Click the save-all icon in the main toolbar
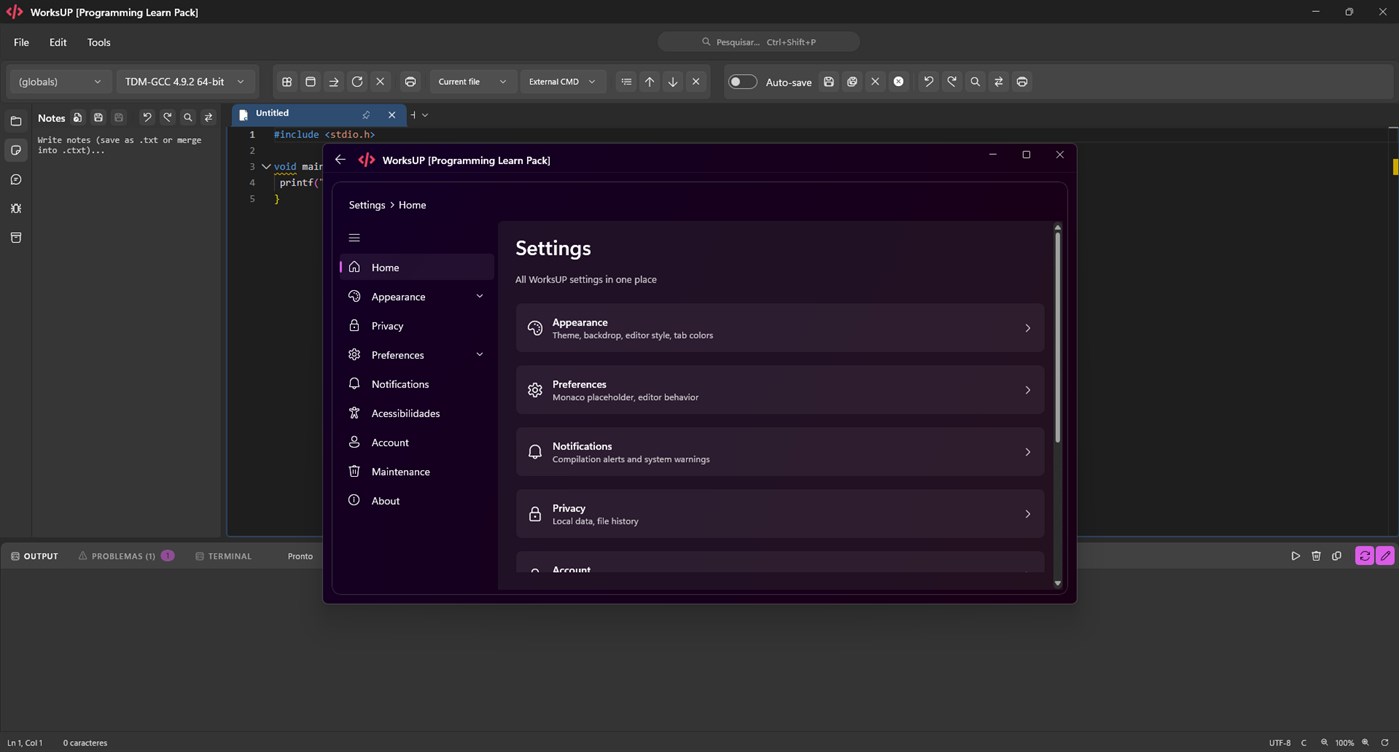The height and width of the screenshot is (752, 1399). pos(852,82)
